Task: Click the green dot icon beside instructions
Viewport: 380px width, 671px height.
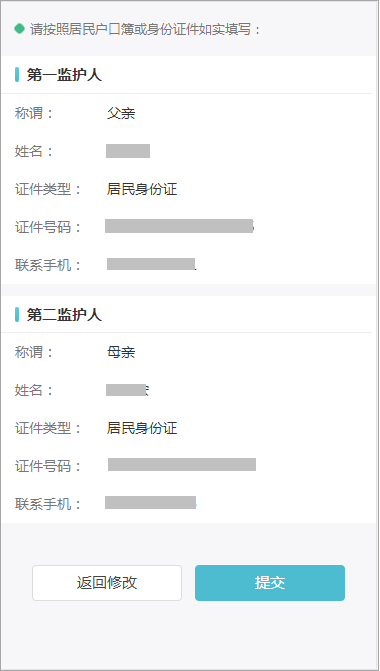Action: 19,29
